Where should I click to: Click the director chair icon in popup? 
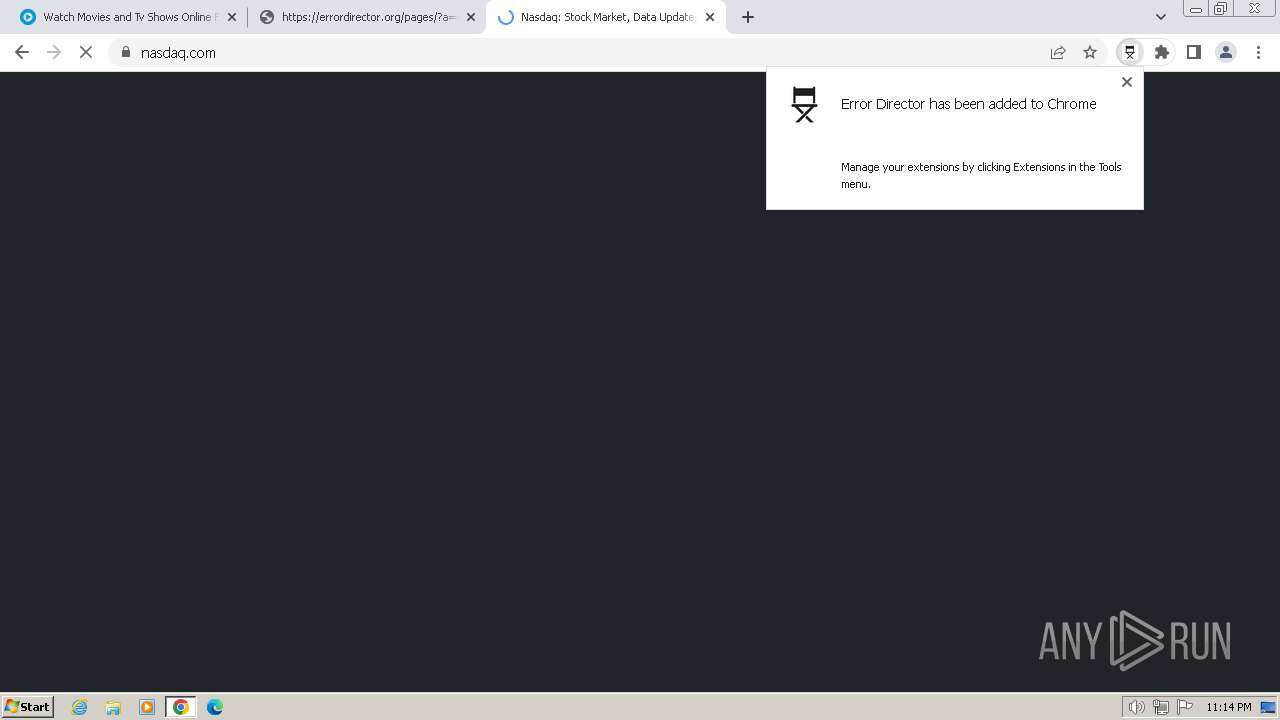pyautogui.click(x=804, y=104)
